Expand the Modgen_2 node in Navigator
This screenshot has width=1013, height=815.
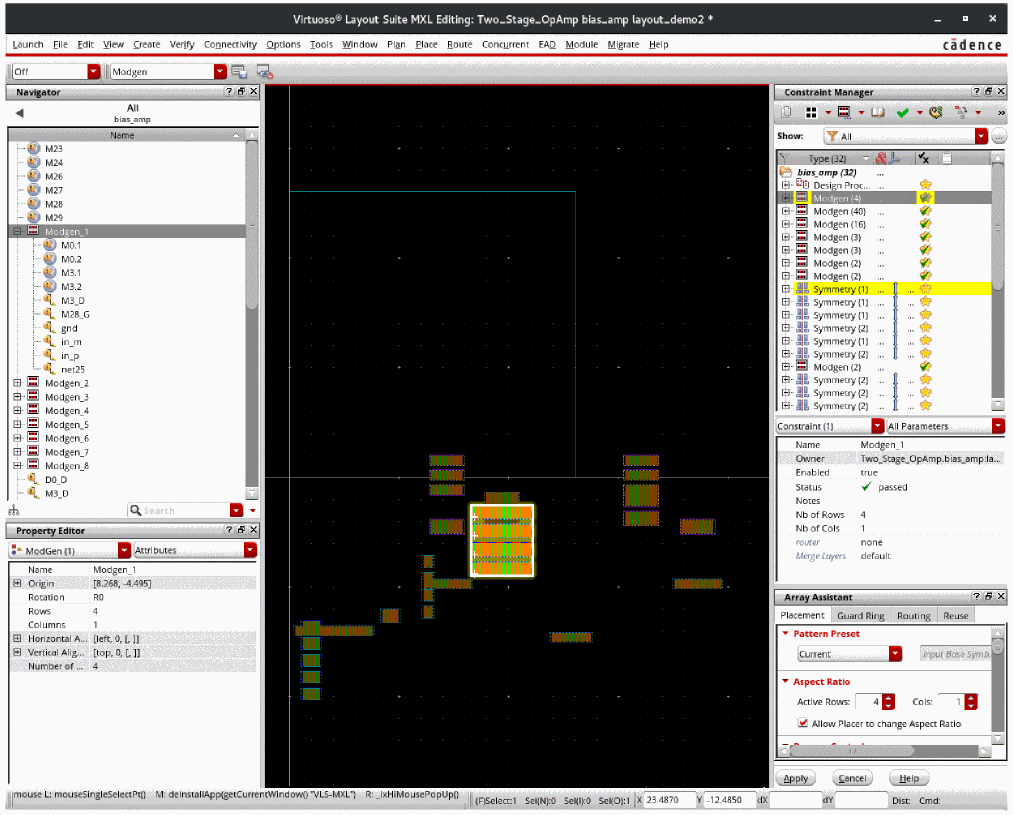pos(18,384)
